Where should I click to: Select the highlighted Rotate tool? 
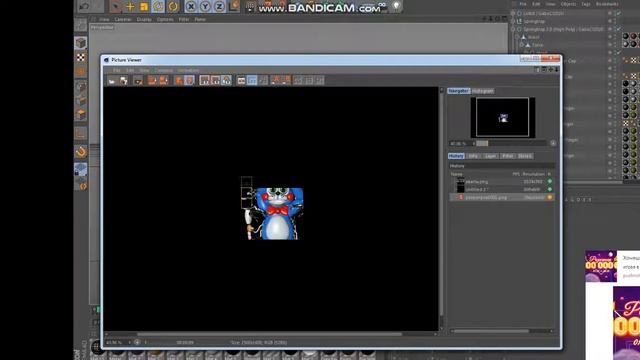tap(158, 7)
